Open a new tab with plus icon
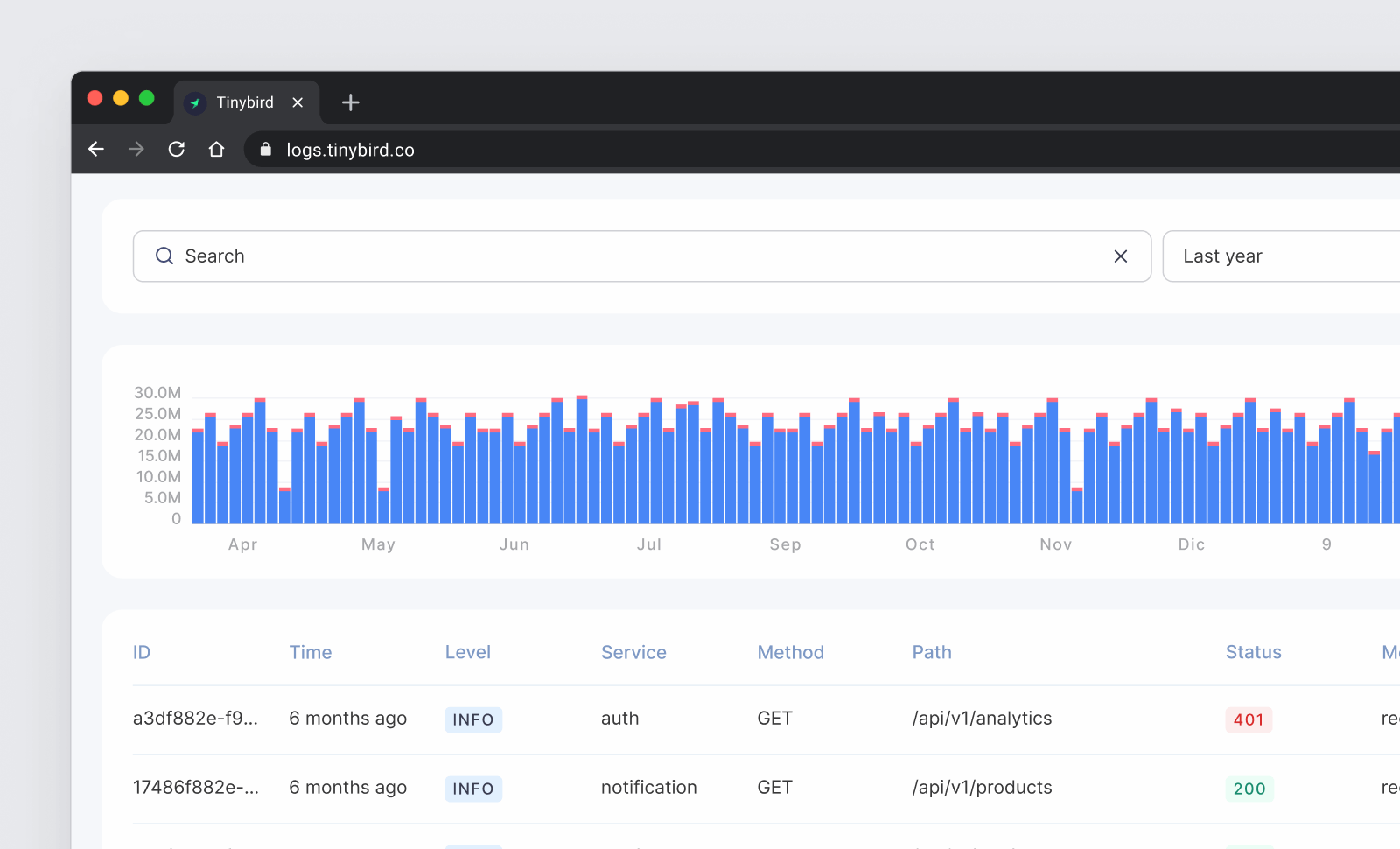 pyautogui.click(x=351, y=102)
